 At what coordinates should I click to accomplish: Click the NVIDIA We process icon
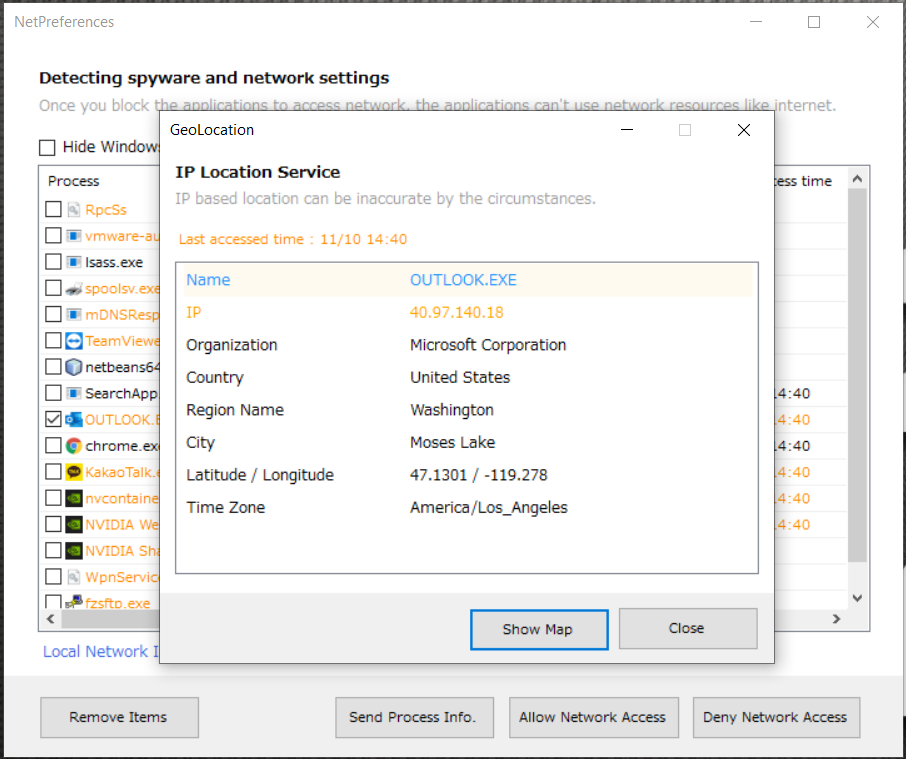(x=73, y=524)
